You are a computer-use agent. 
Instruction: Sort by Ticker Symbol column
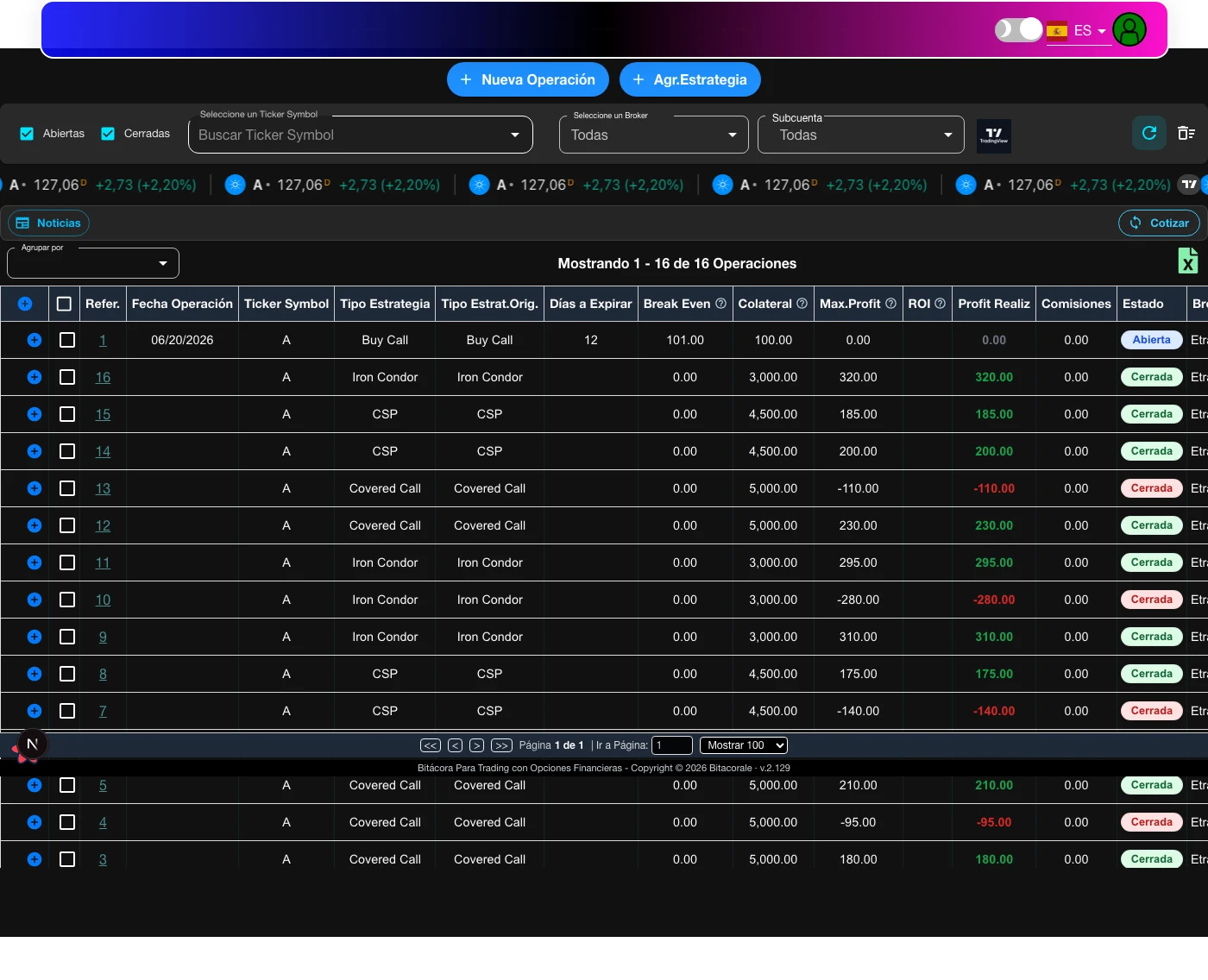(x=286, y=304)
